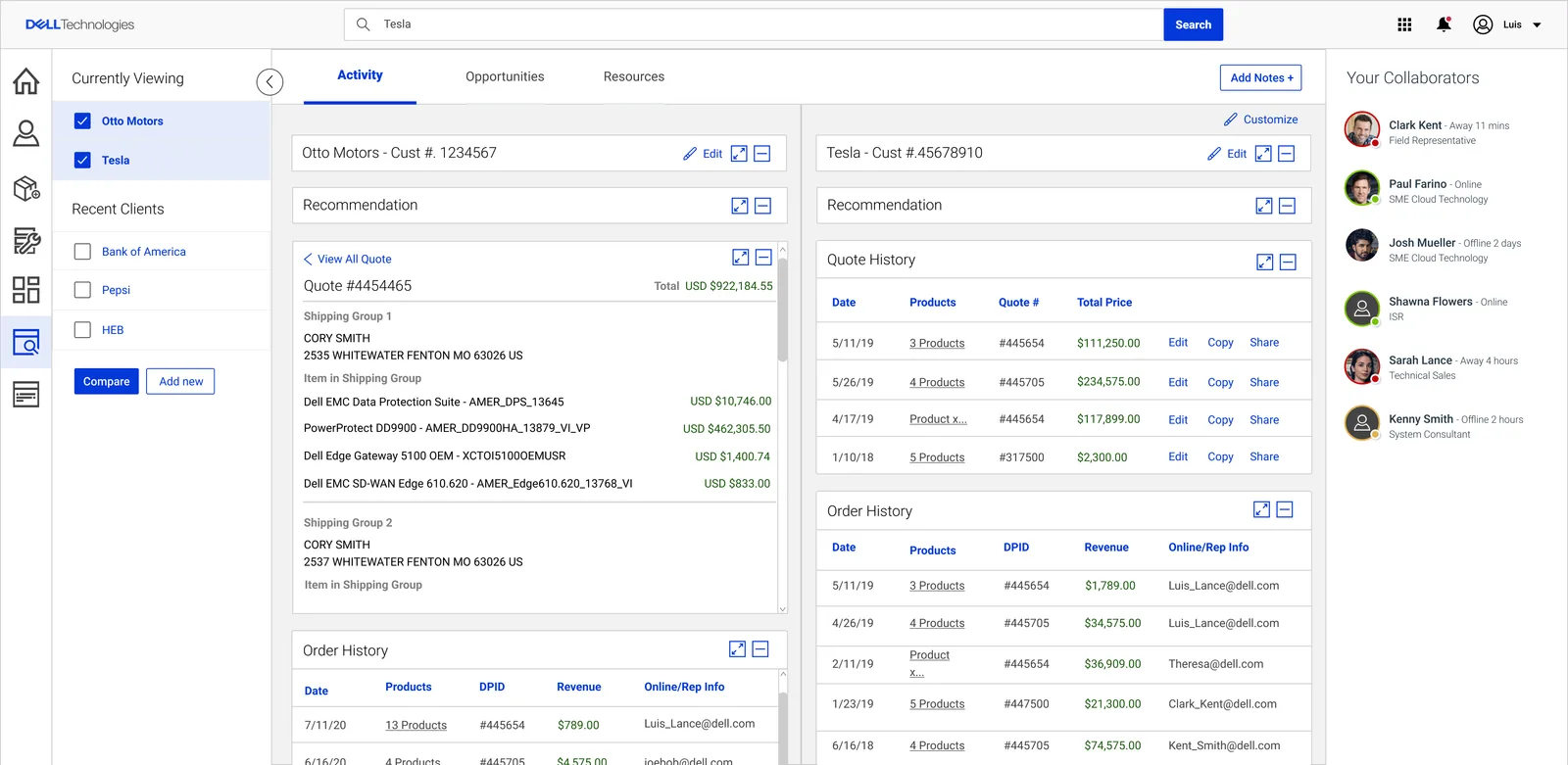Open 3 Products link in 5/11/19 quote
Image resolution: width=1568 pixels, height=765 pixels.
(937, 344)
